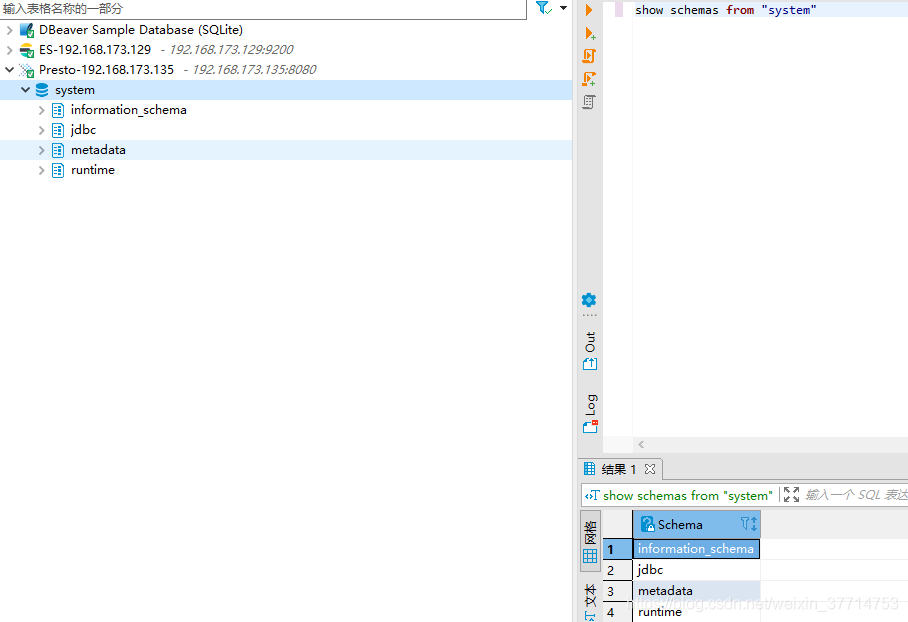Click the navigator filter funnel icon
Screen dimensions: 908x622
click(543, 8)
